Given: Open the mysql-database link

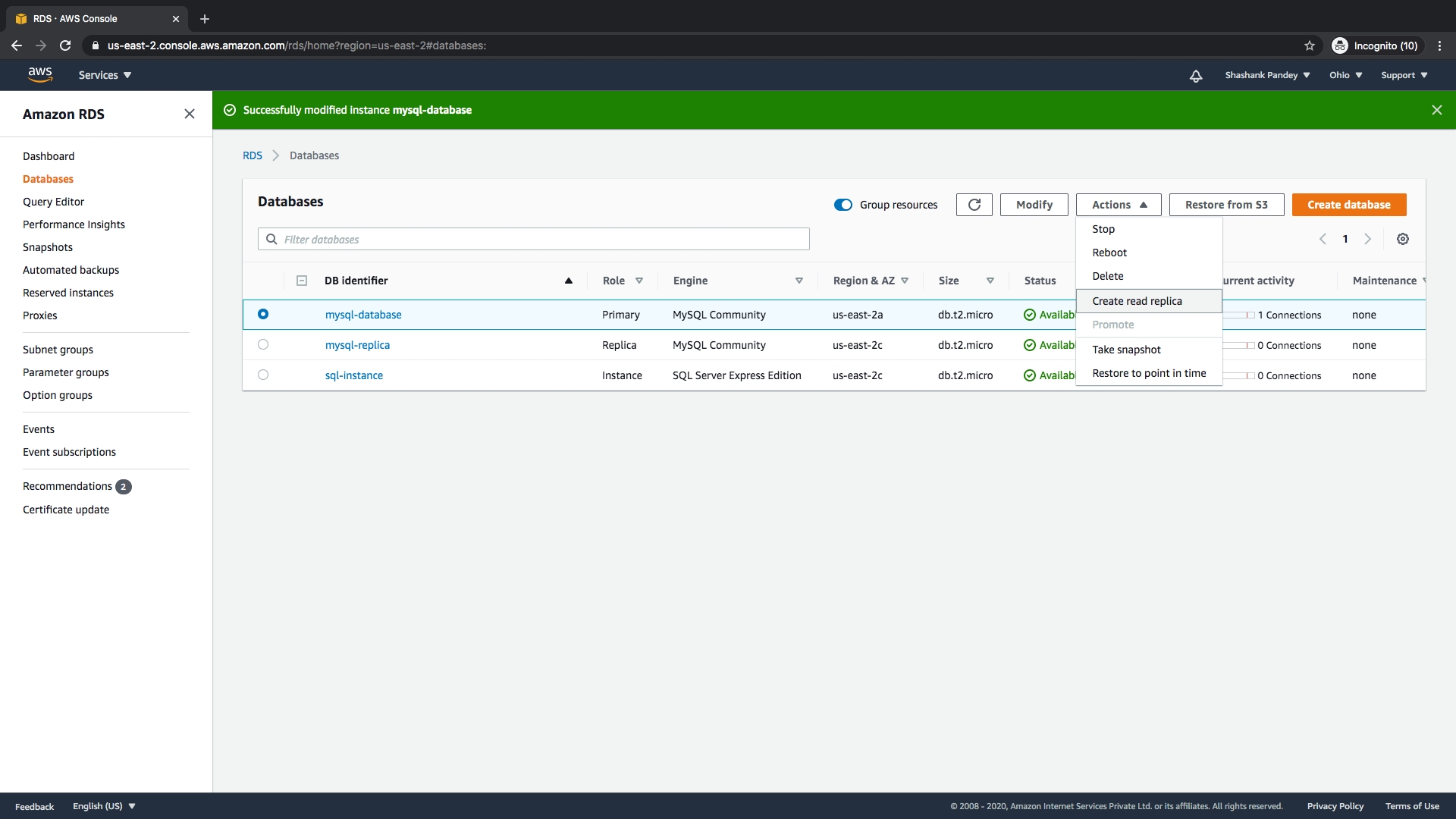Looking at the screenshot, I should click(x=363, y=315).
